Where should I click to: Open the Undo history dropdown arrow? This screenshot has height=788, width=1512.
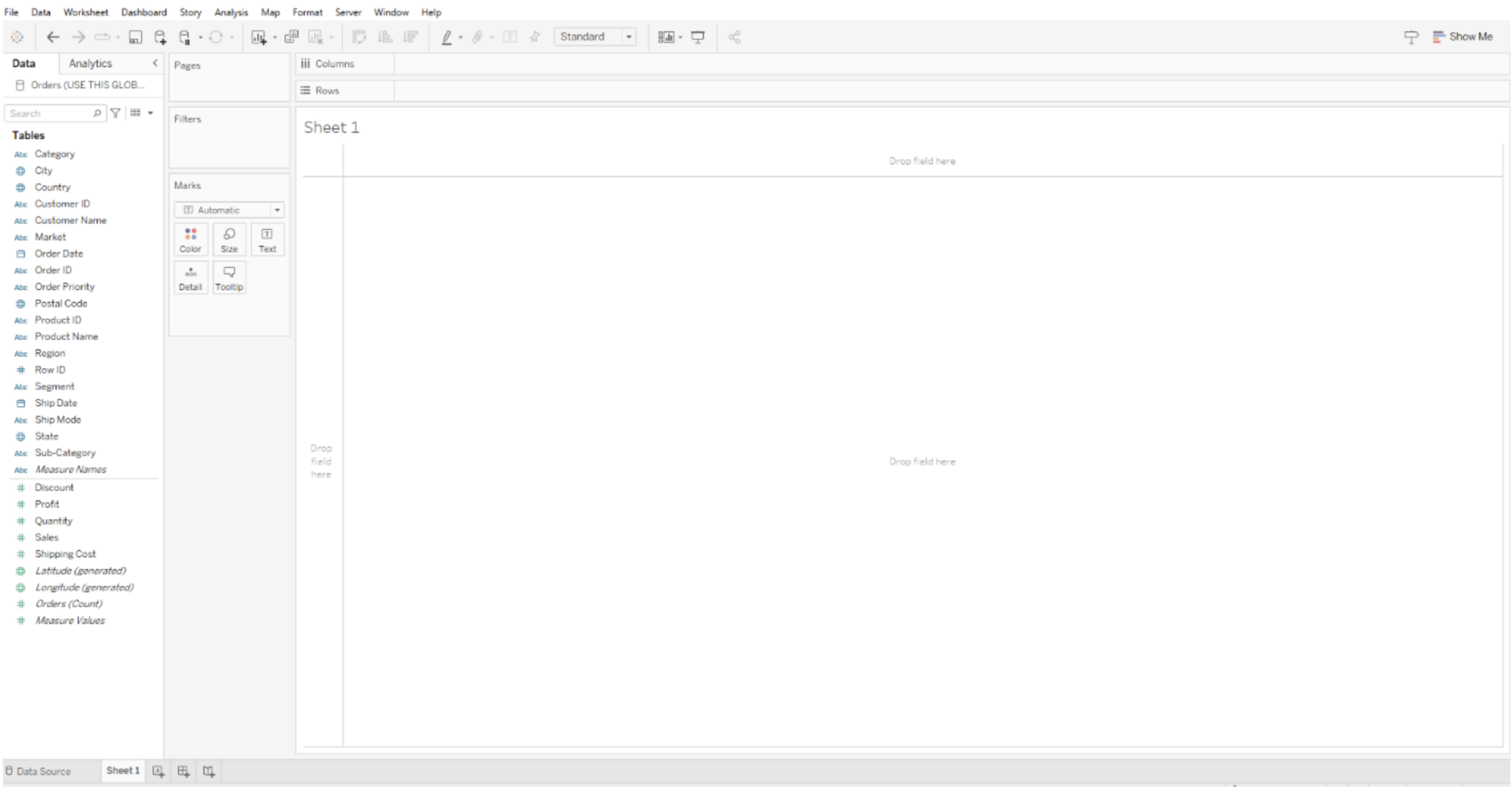click(x=118, y=36)
